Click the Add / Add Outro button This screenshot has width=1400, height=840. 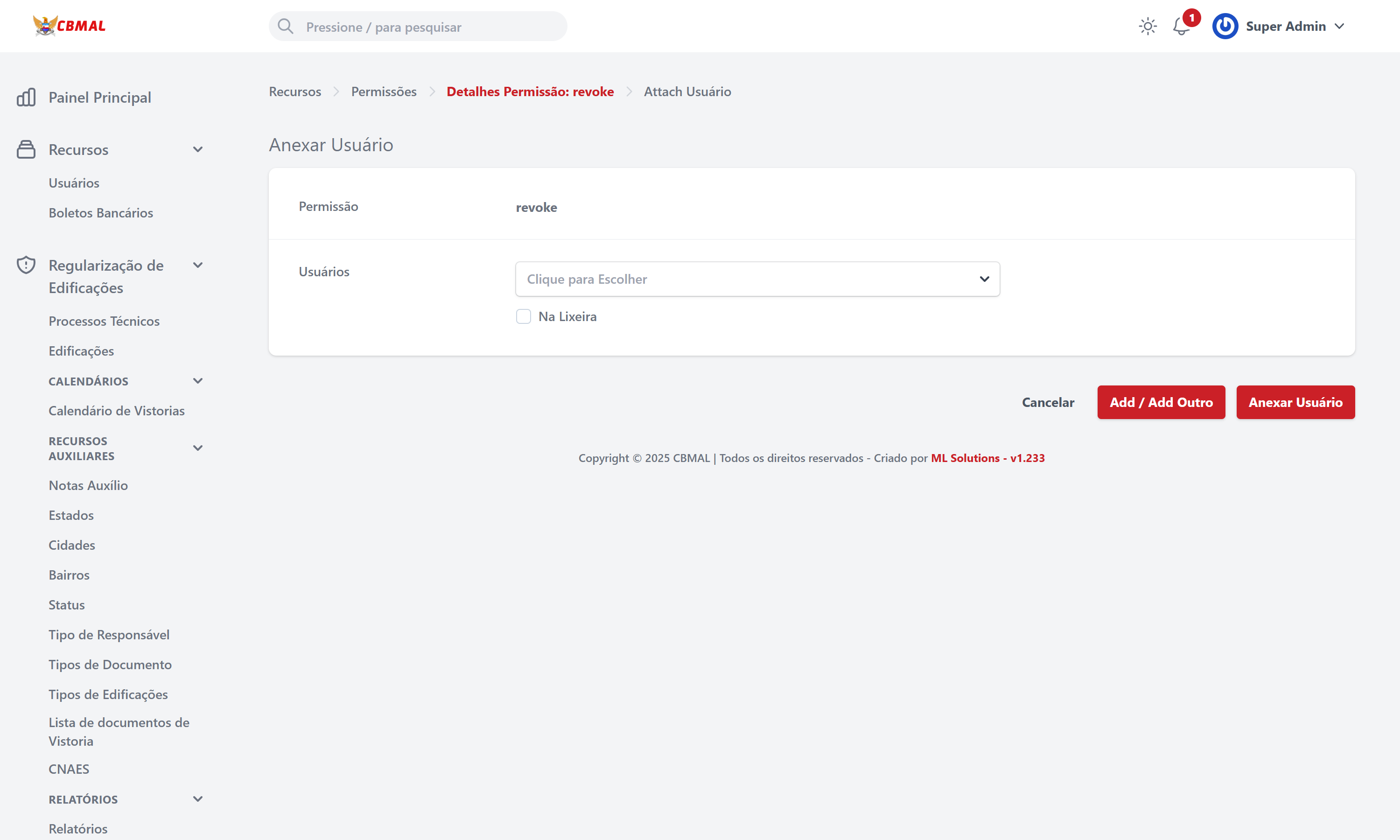click(x=1161, y=402)
